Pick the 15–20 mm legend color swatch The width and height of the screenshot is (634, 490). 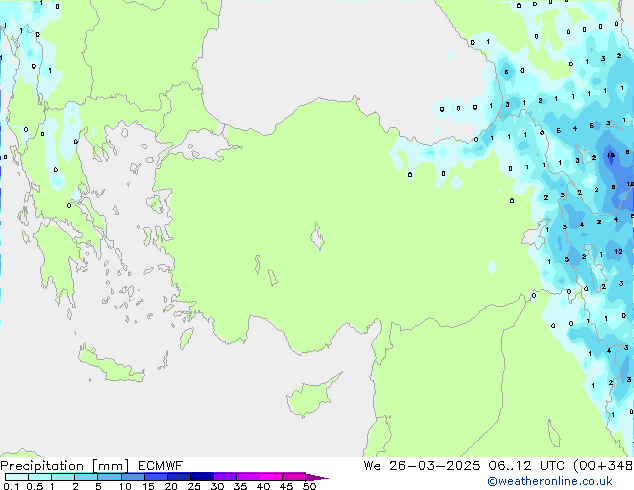156,477
